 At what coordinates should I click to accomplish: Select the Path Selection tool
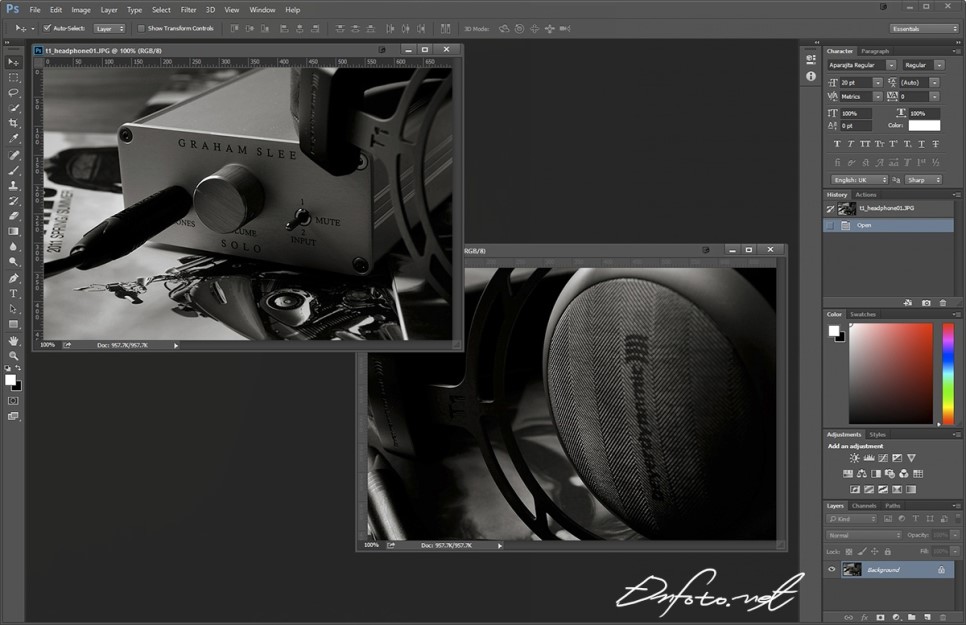(x=13, y=309)
